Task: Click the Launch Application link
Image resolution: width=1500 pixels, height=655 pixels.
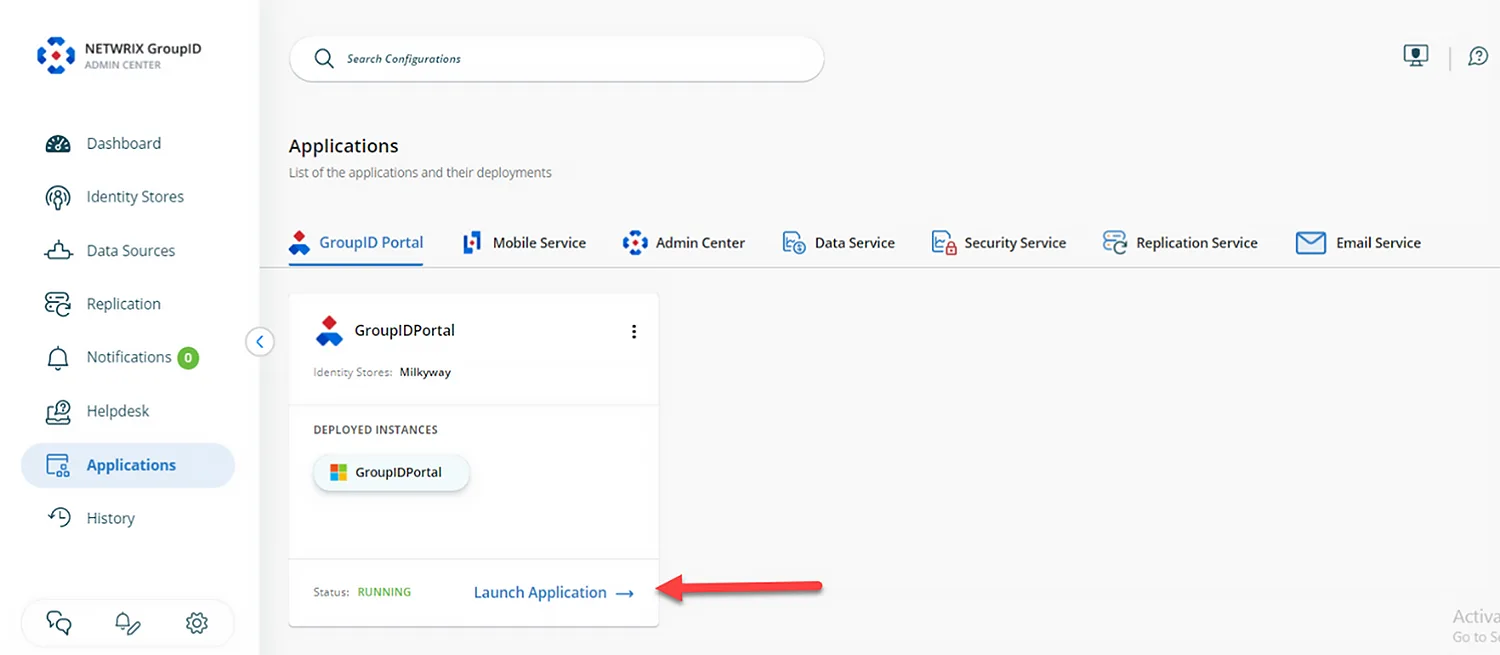Action: click(x=554, y=593)
